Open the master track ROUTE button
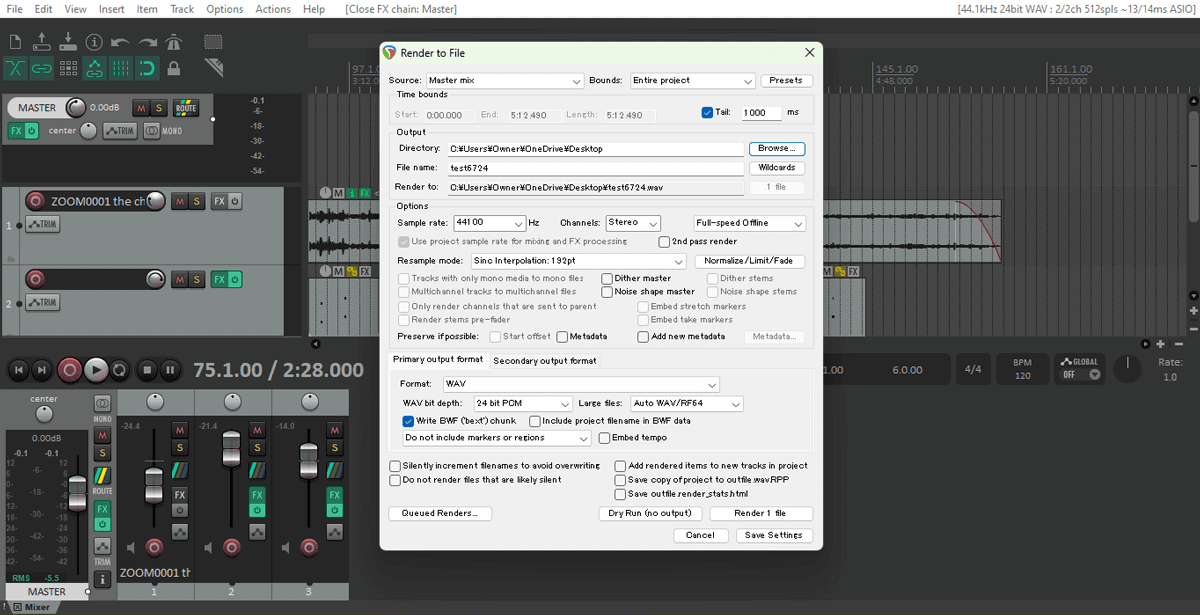 [186, 108]
